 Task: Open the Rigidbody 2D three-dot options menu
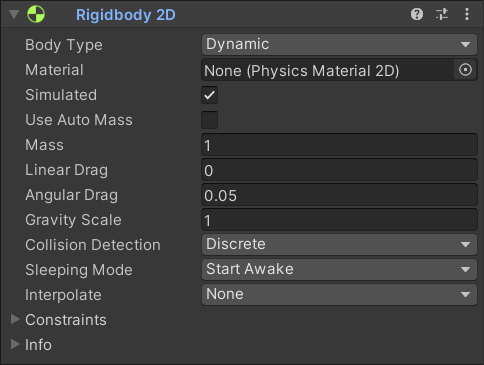(467, 14)
